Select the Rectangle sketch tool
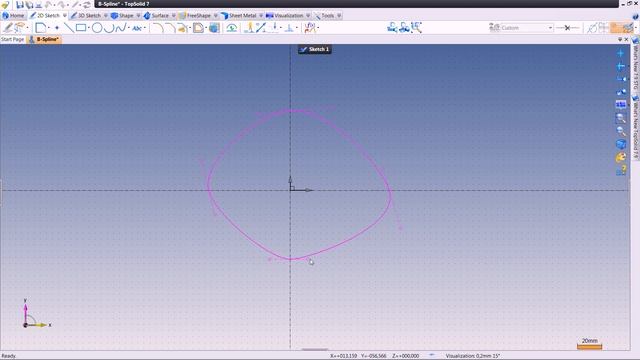This screenshot has width=640, height=360. [x=81, y=28]
